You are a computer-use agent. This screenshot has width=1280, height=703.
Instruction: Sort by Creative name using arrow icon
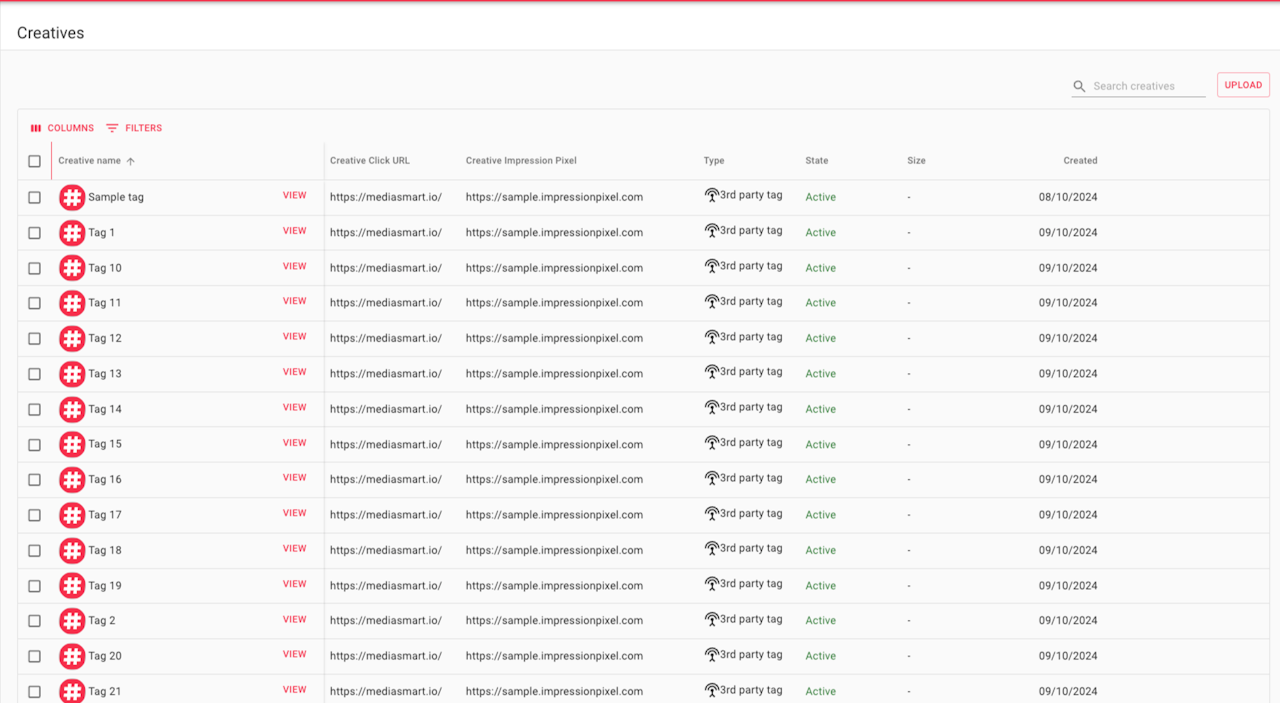pyautogui.click(x=130, y=161)
